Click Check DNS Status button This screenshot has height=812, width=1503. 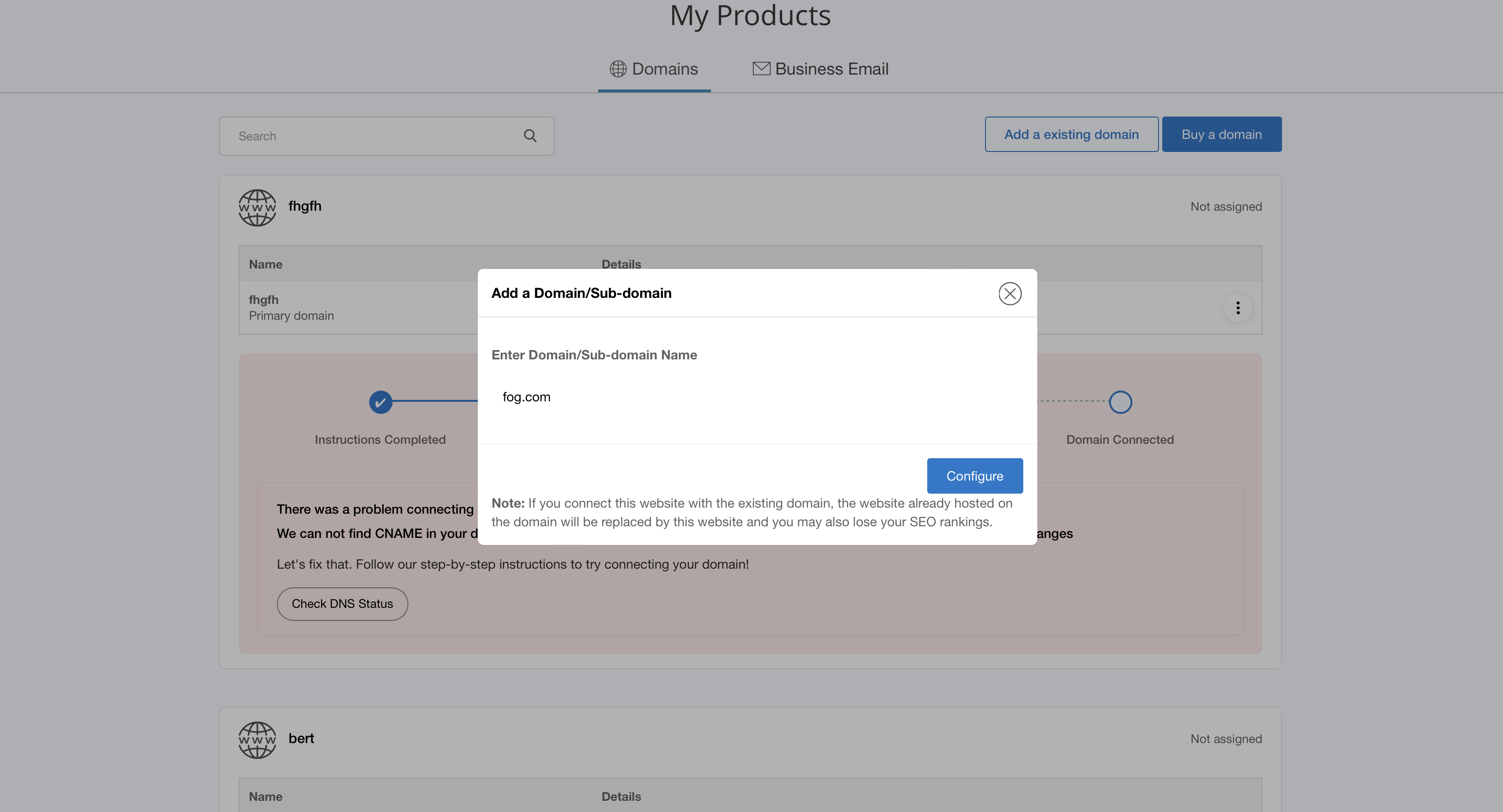[342, 604]
